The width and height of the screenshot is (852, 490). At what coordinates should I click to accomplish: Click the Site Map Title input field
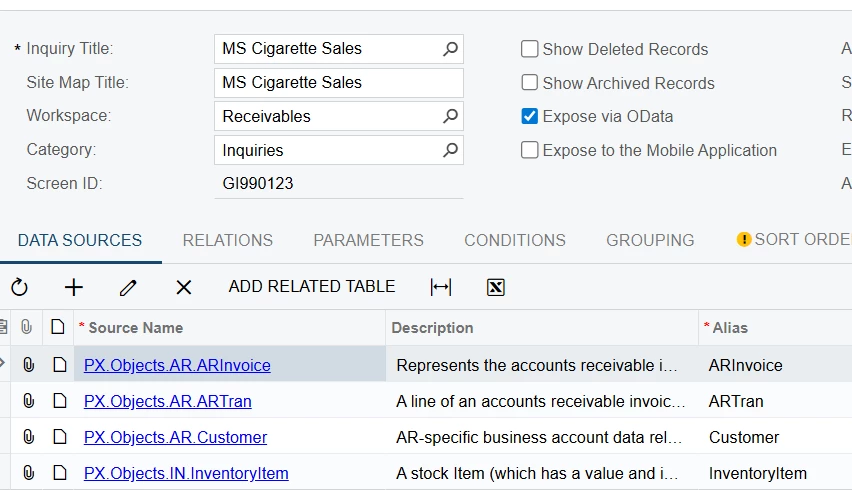pos(338,82)
